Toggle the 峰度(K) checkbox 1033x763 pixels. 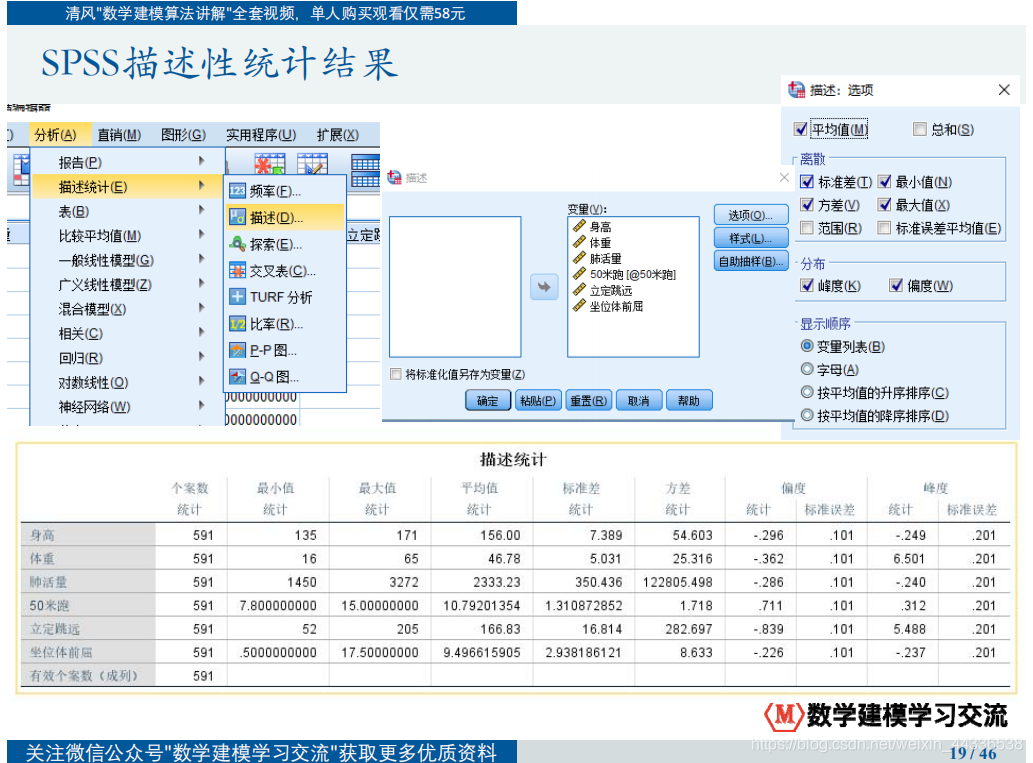(806, 285)
